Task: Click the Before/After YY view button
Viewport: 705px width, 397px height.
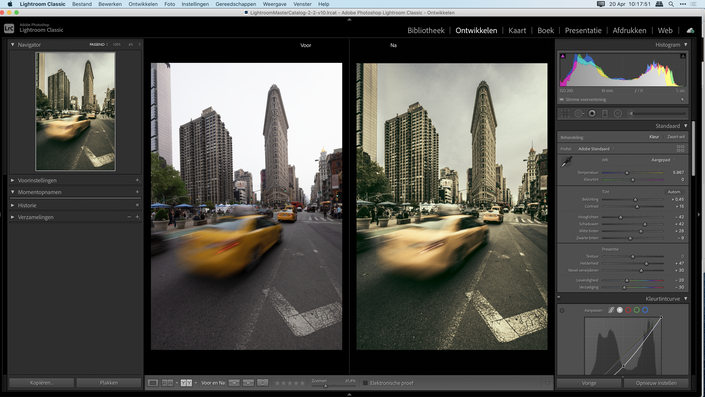Action: (186, 383)
